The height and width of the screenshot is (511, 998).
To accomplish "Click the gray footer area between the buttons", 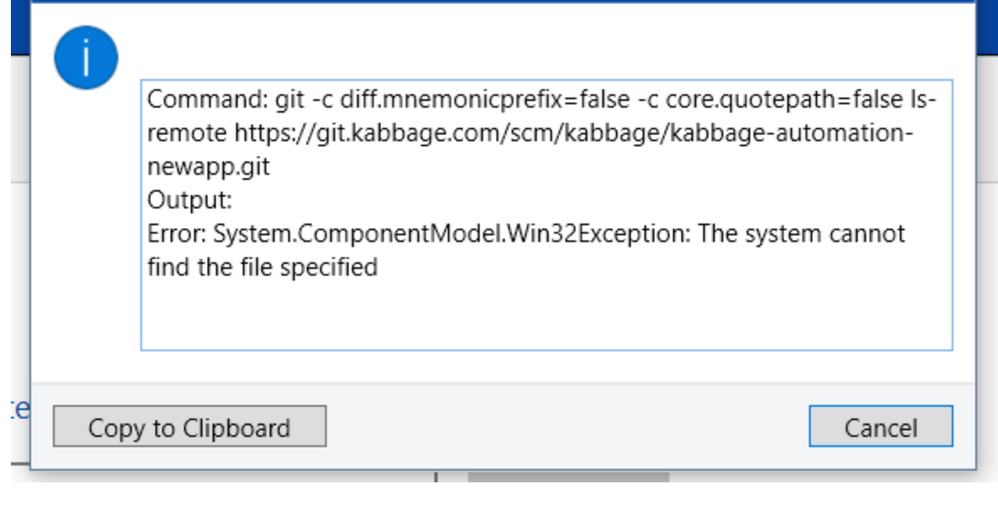I will [566, 426].
